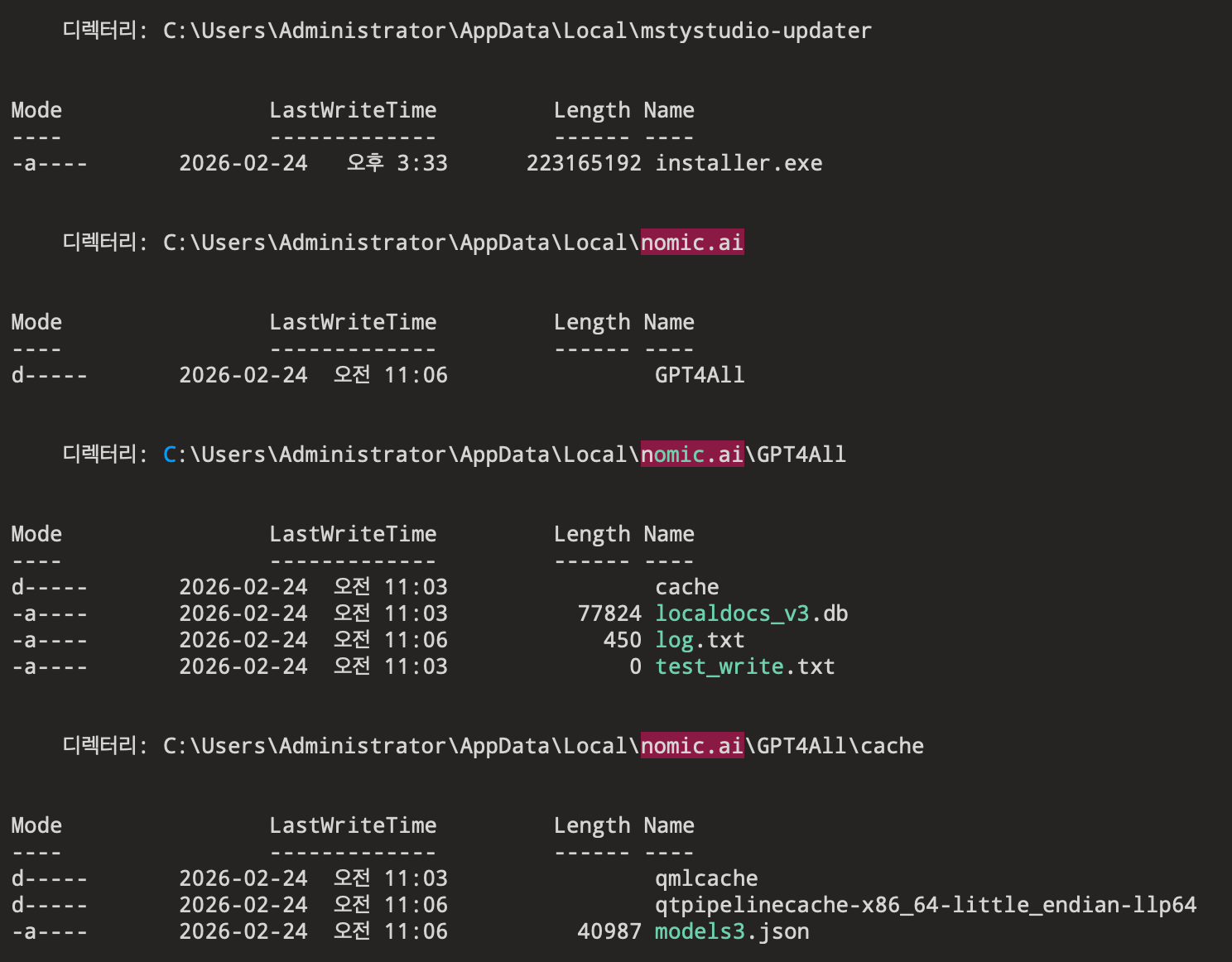
Task: Click the qmlcache directory name
Action: (706, 878)
